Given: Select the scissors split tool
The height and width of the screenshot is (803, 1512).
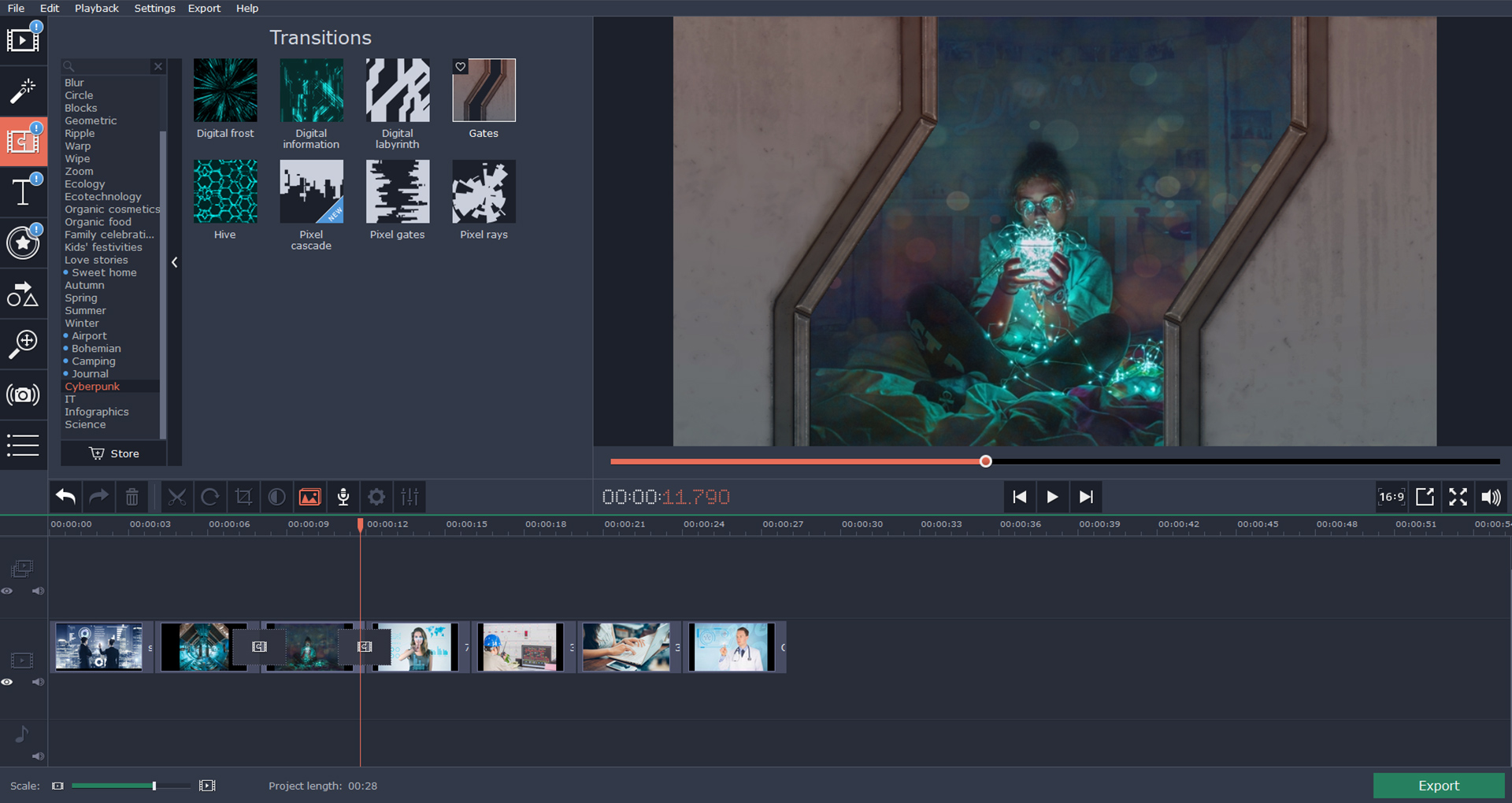Looking at the screenshot, I should 177,497.
